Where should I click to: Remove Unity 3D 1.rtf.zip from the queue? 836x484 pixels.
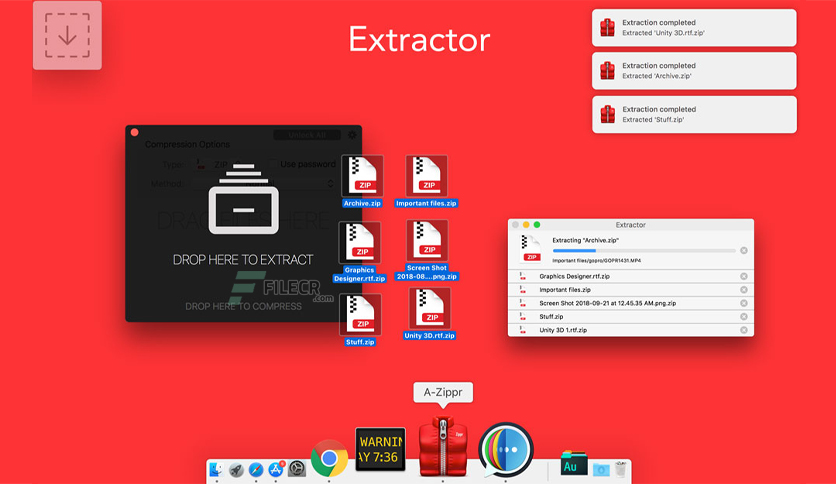(743, 330)
